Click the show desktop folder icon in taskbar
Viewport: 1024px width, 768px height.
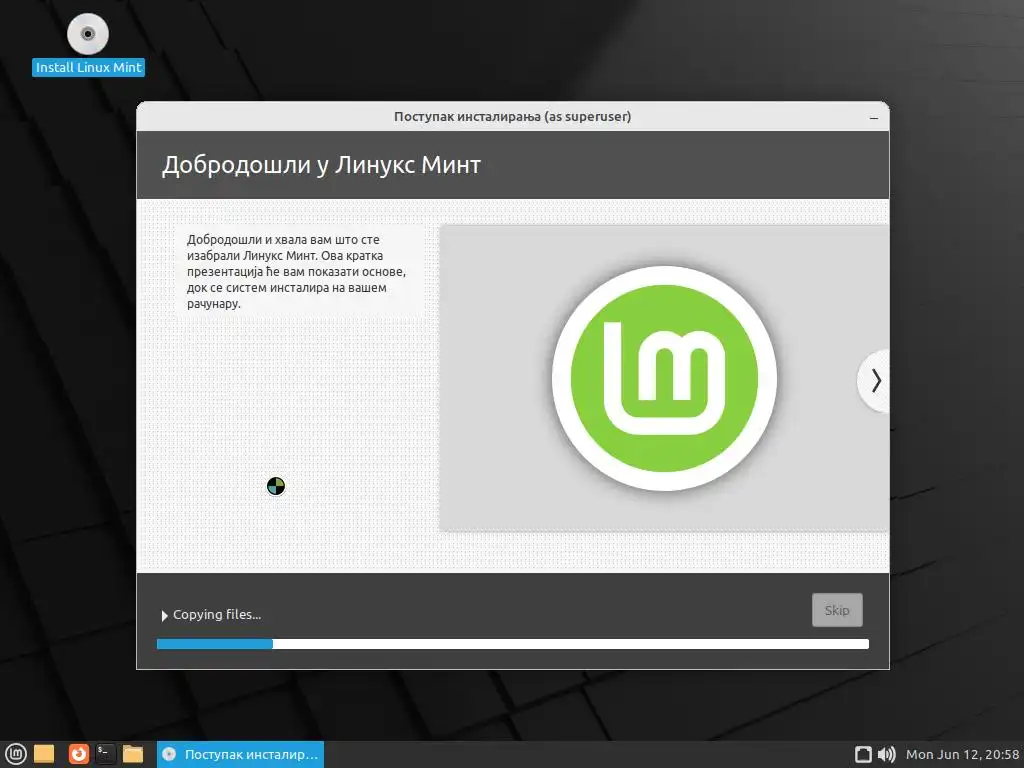[x=44, y=754]
